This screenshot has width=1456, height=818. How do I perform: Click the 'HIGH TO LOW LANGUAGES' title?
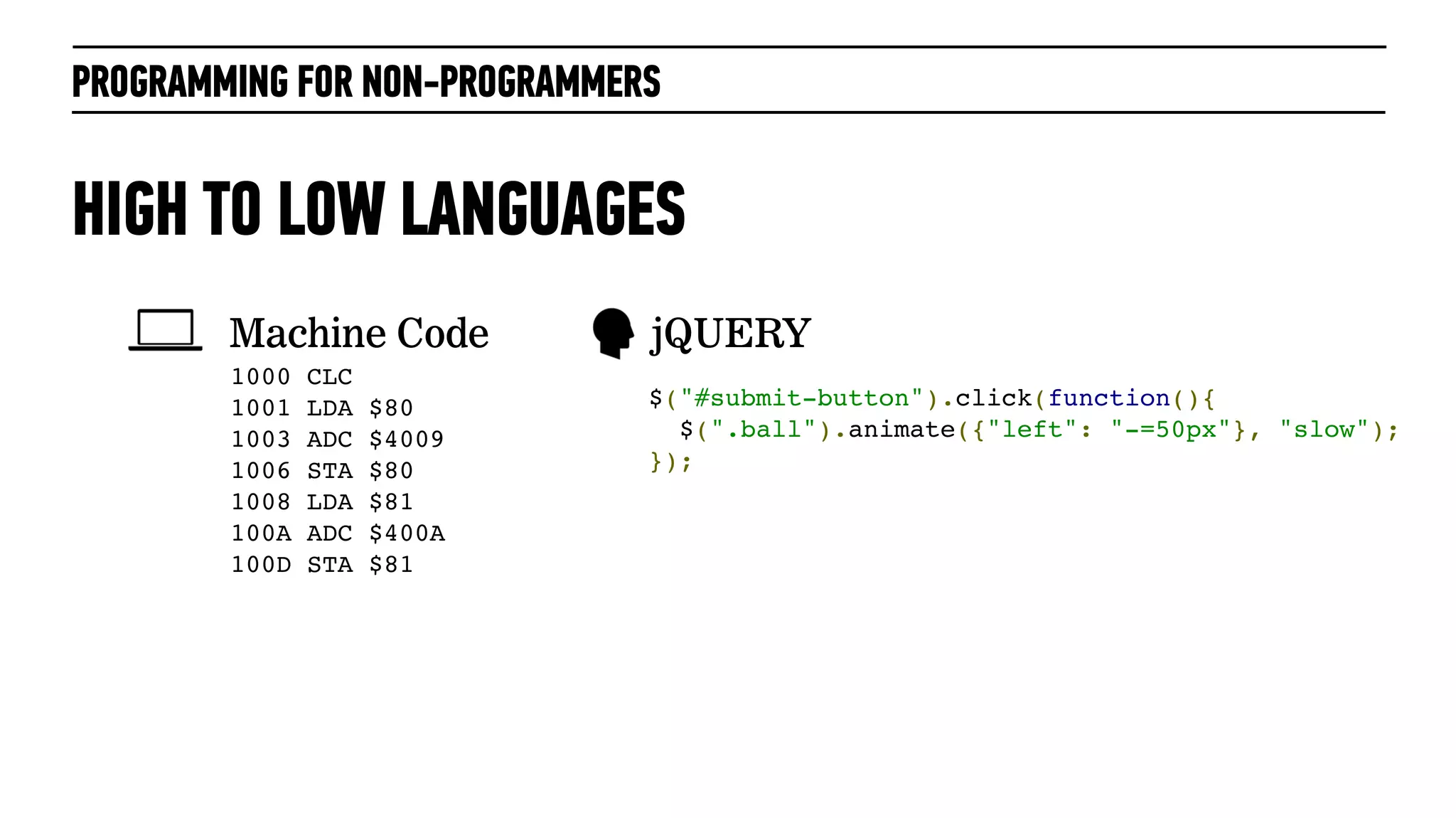pos(379,208)
